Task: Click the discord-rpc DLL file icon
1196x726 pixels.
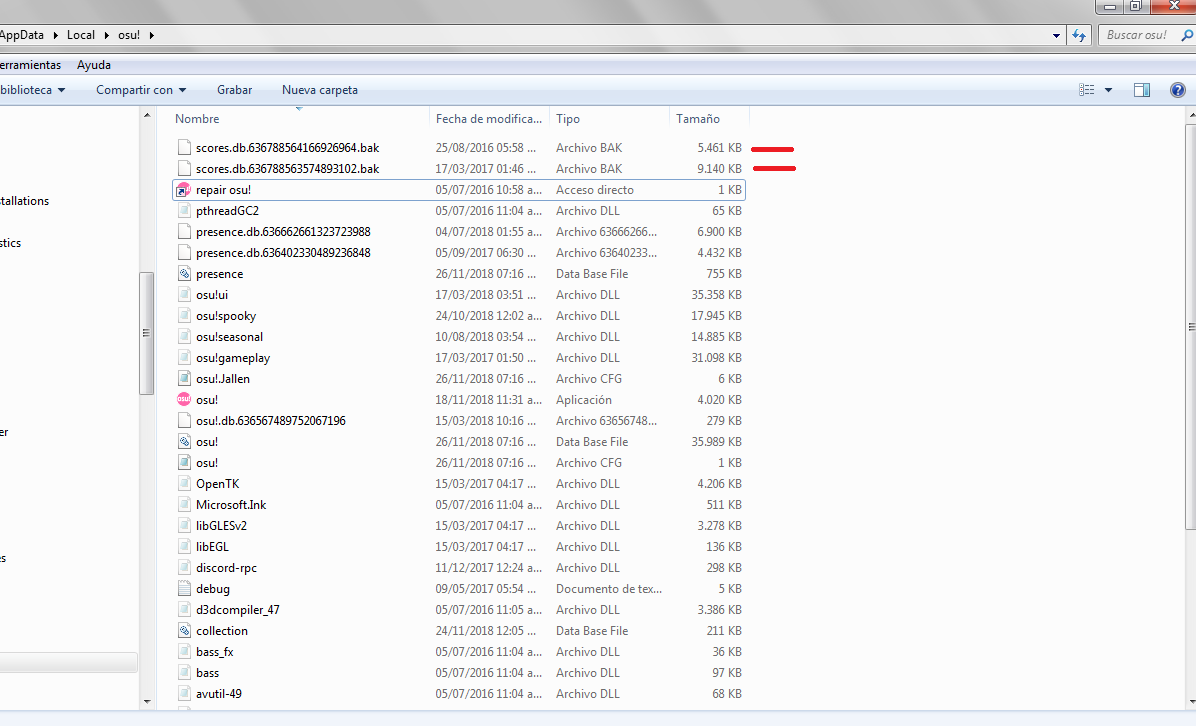Action: click(x=184, y=567)
